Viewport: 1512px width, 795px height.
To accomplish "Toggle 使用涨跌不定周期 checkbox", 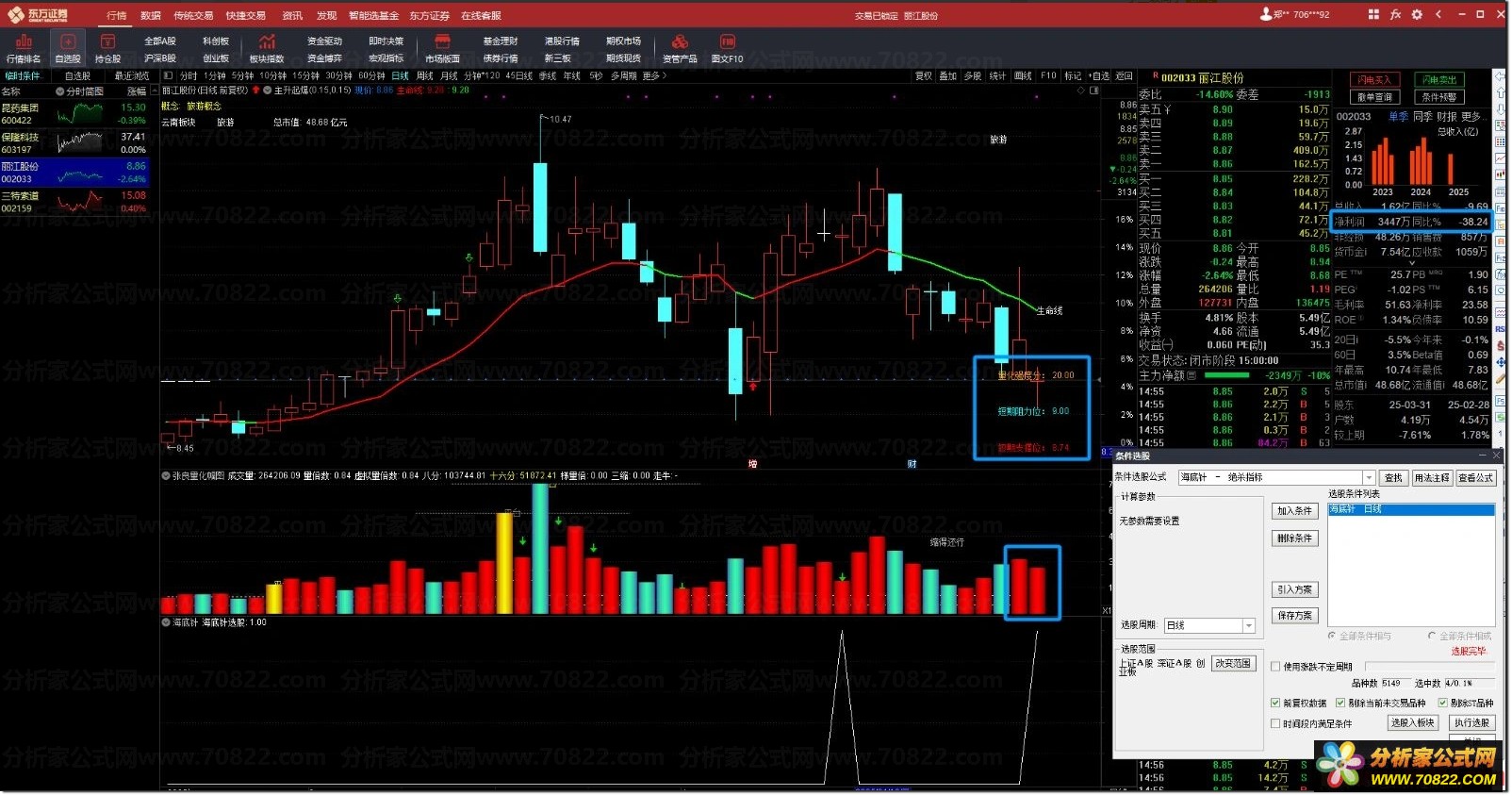I will (x=1275, y=667).
